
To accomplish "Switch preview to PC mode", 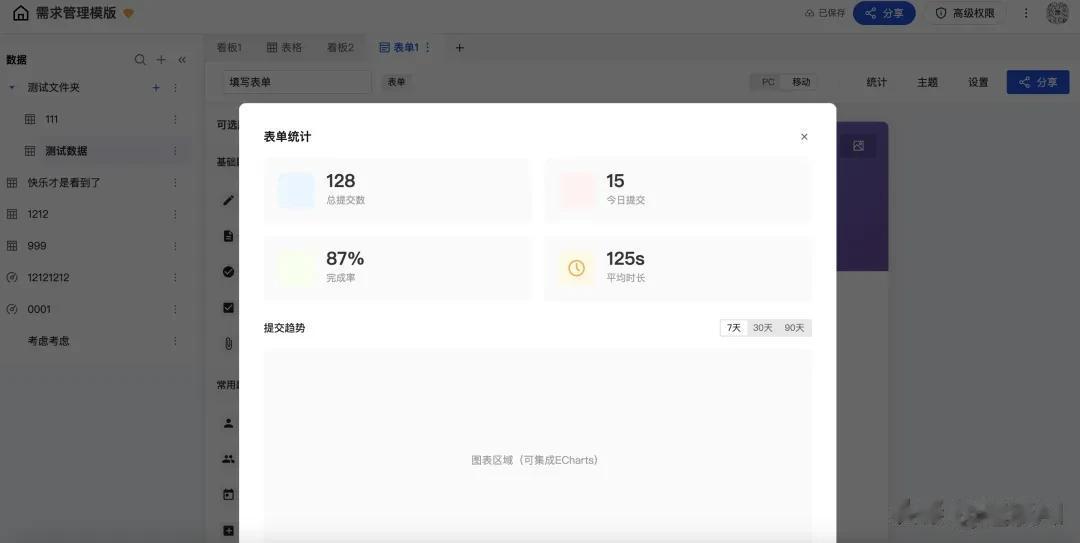I will 768,82.
